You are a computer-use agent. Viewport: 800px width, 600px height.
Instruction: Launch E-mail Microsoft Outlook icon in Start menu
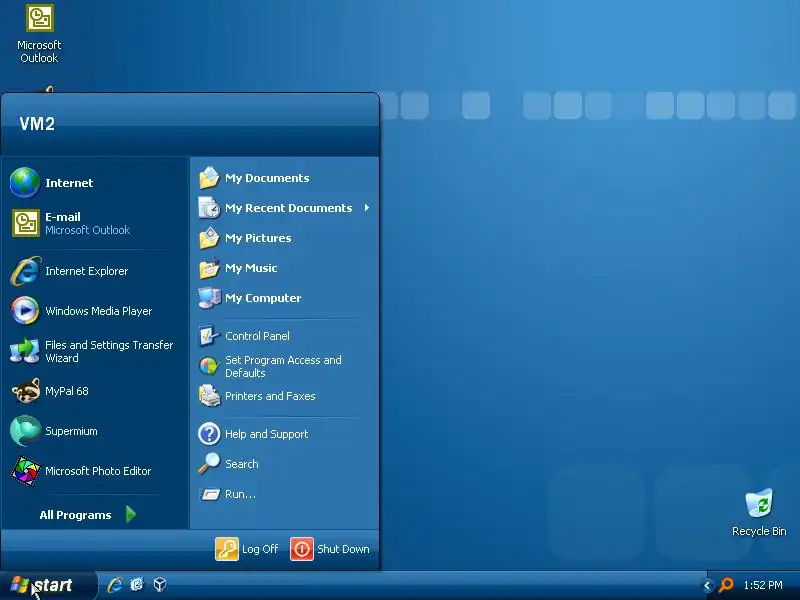26,223
